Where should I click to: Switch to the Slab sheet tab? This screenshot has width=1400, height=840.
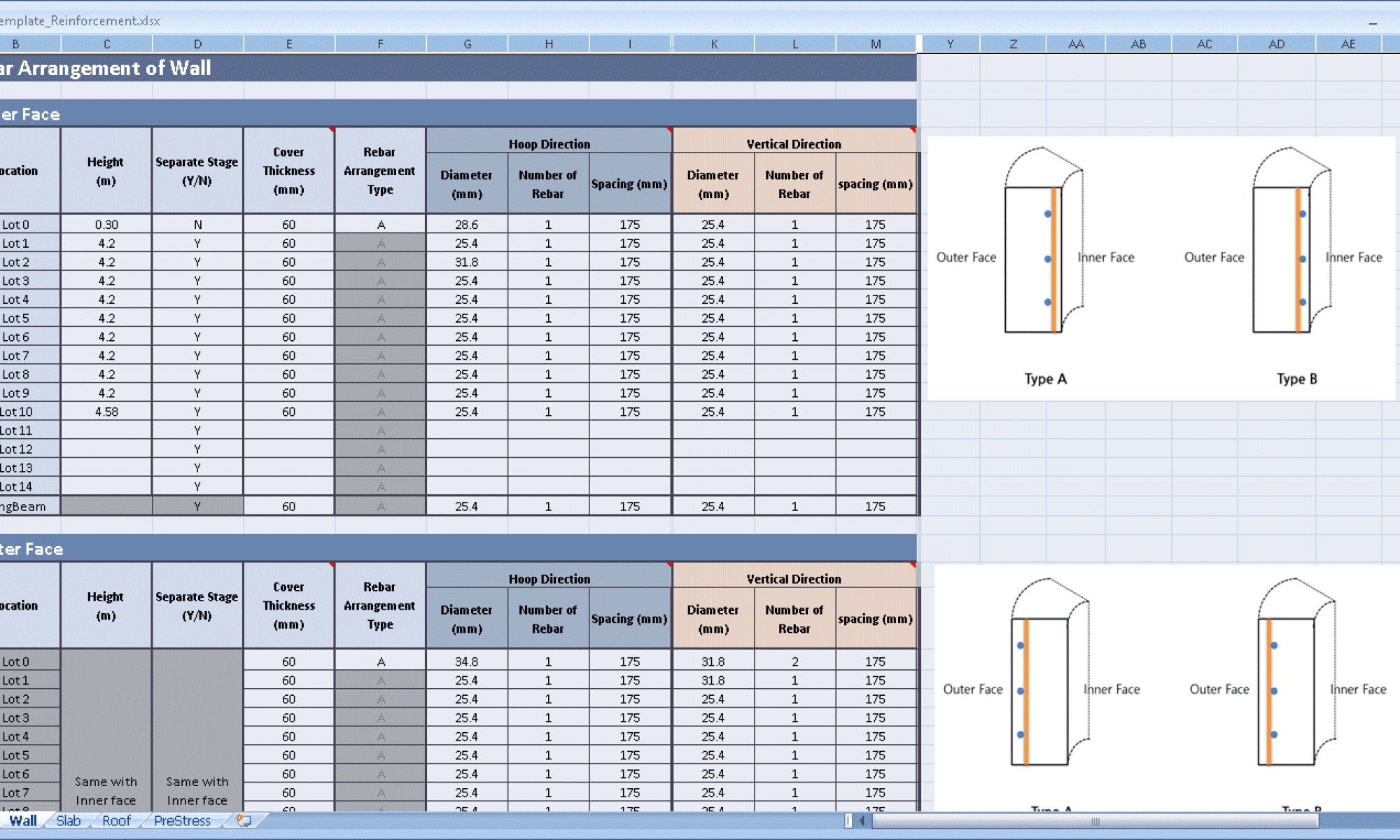tap(69, 820)
